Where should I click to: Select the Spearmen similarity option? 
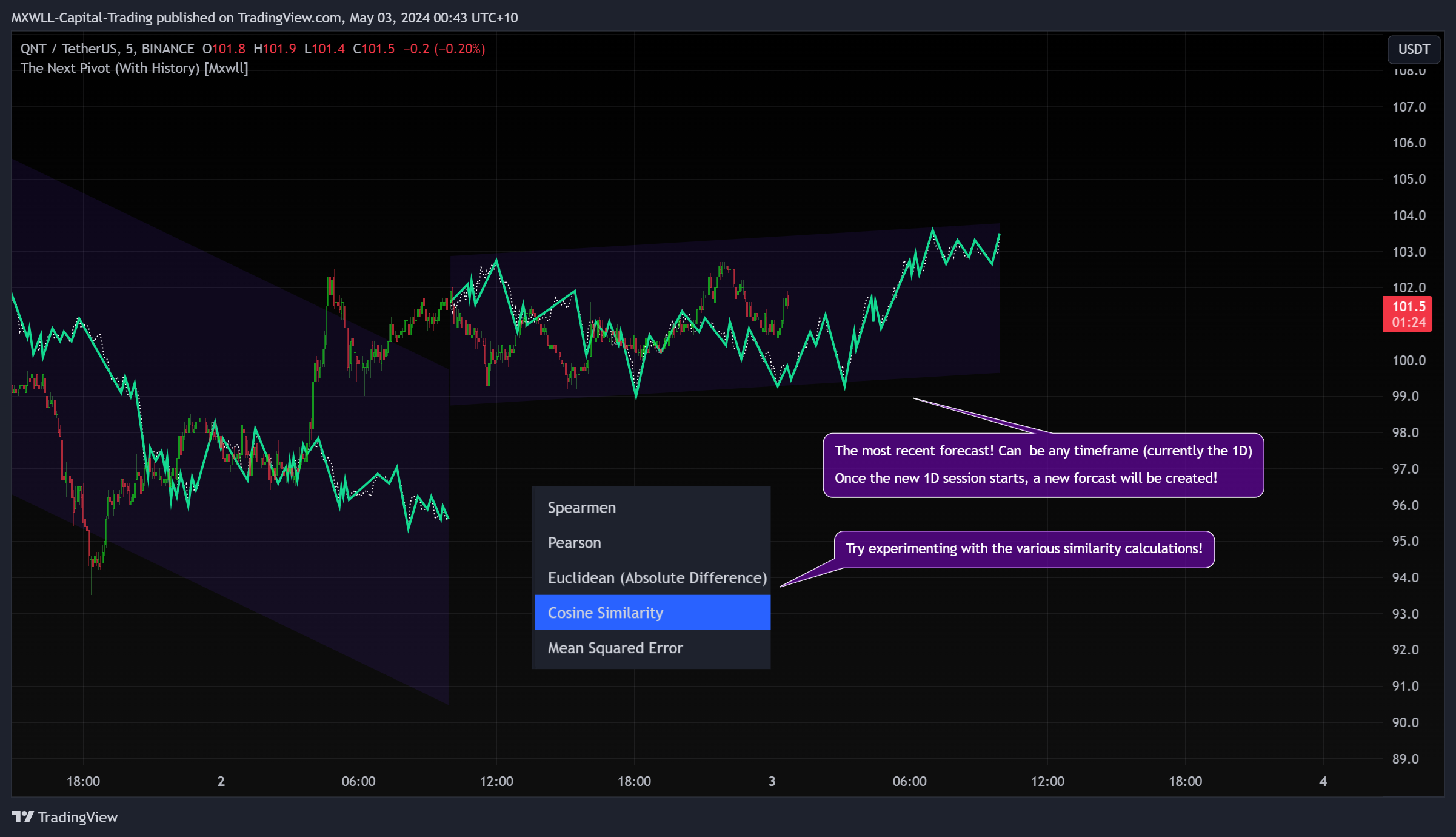[652, 508]
